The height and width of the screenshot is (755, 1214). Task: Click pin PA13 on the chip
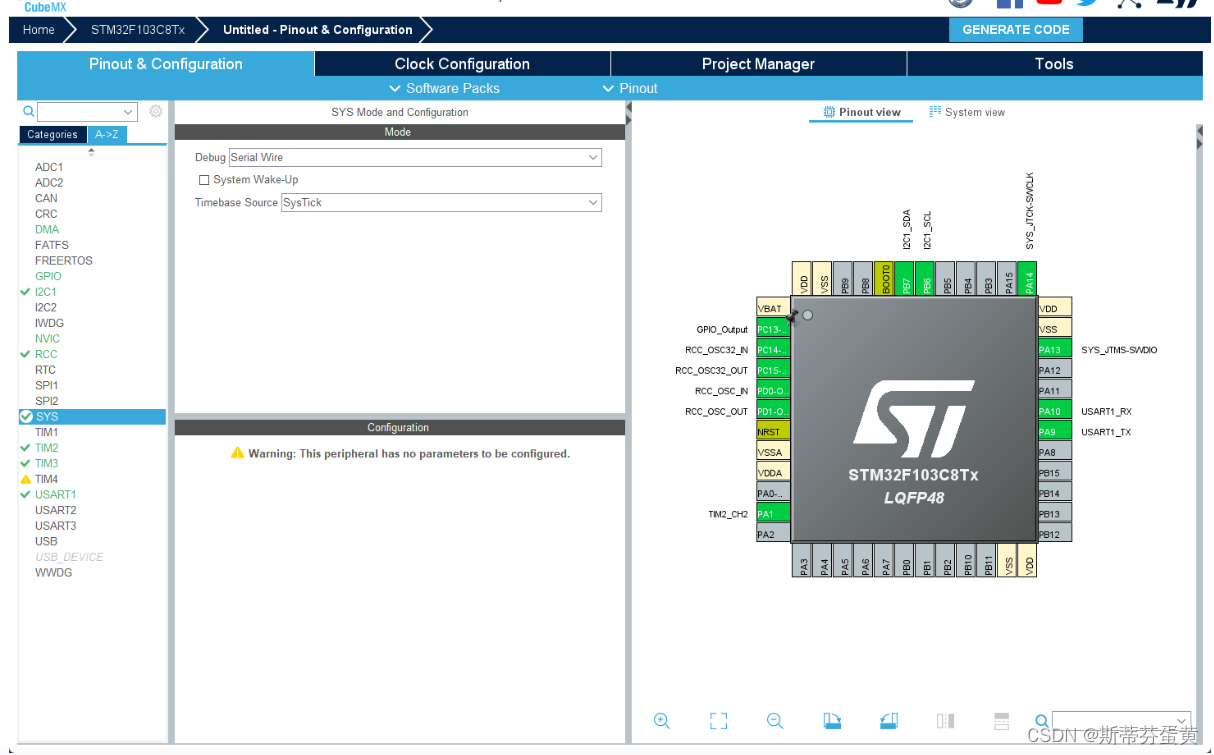(1054, 350)
